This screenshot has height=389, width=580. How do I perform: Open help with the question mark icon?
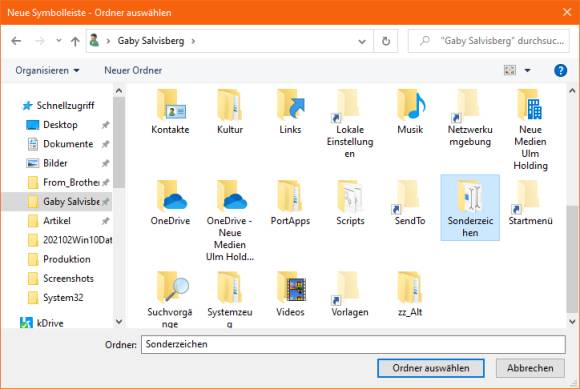(560, 70)
